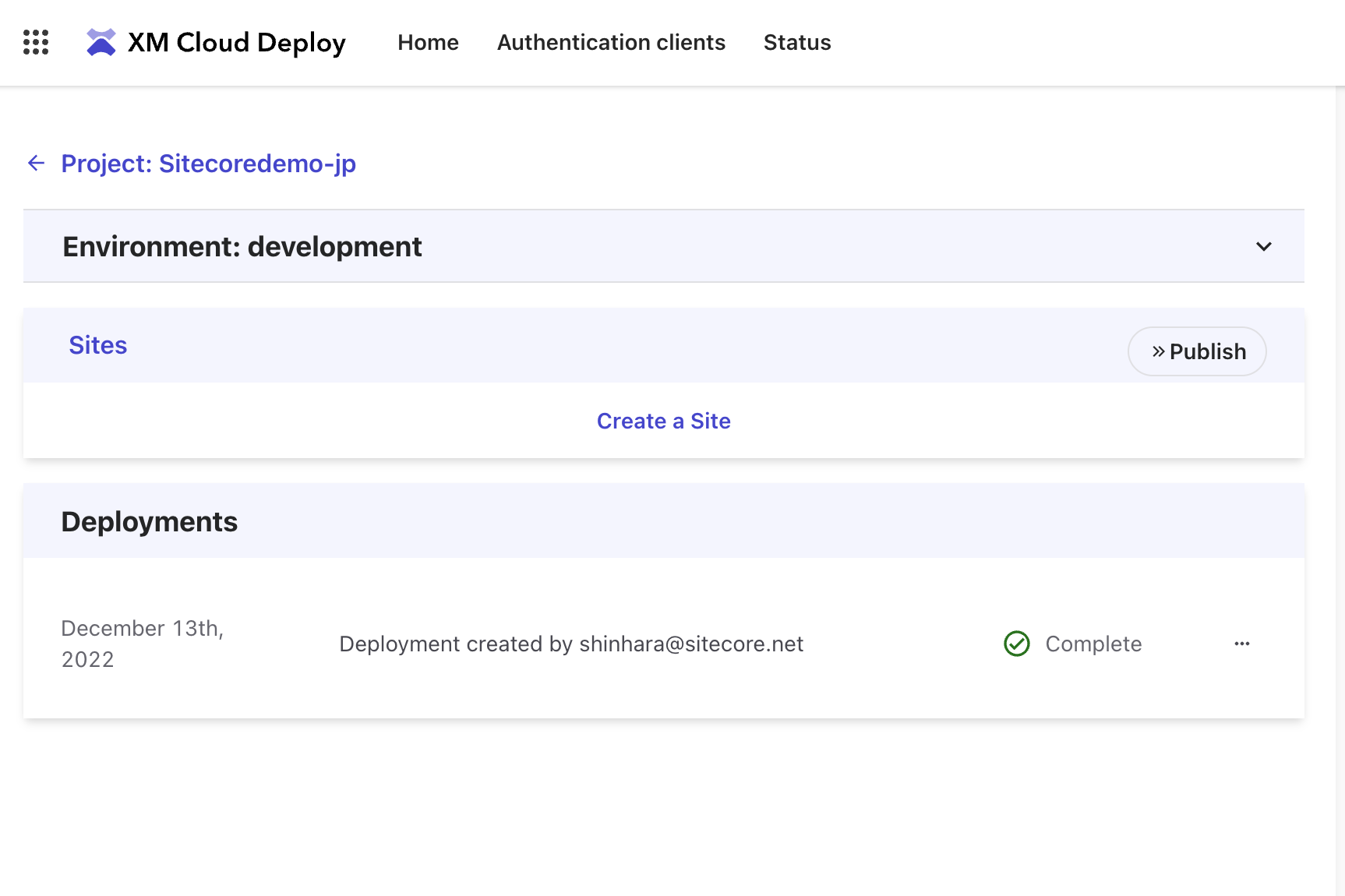The width and height of the screenshot is (1345, 896).
Task: Select the Complete status text
Action: point(1093,644)
